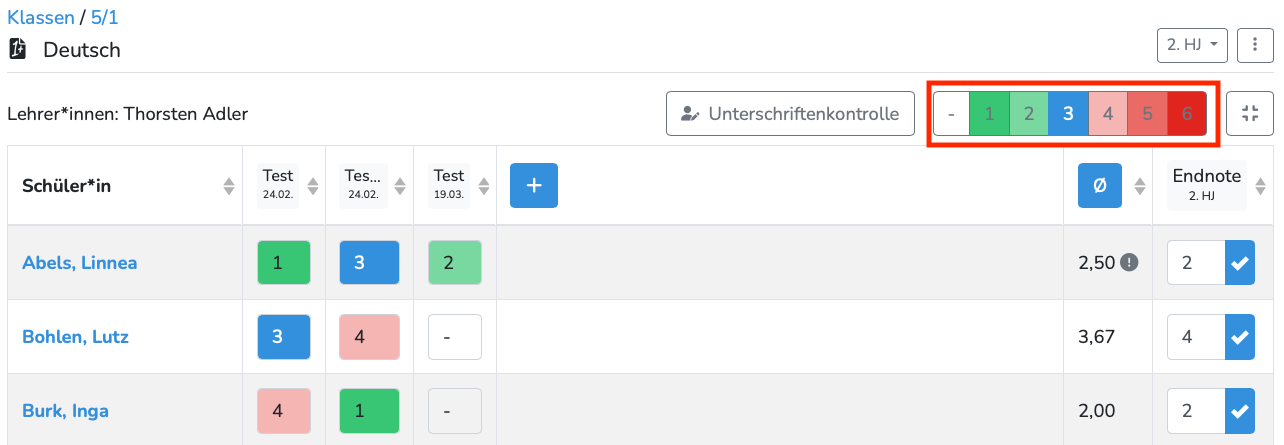1284x445 pixels.
Task: Select the blue grade 3 swatch in legend
Action: [1068, 114]
